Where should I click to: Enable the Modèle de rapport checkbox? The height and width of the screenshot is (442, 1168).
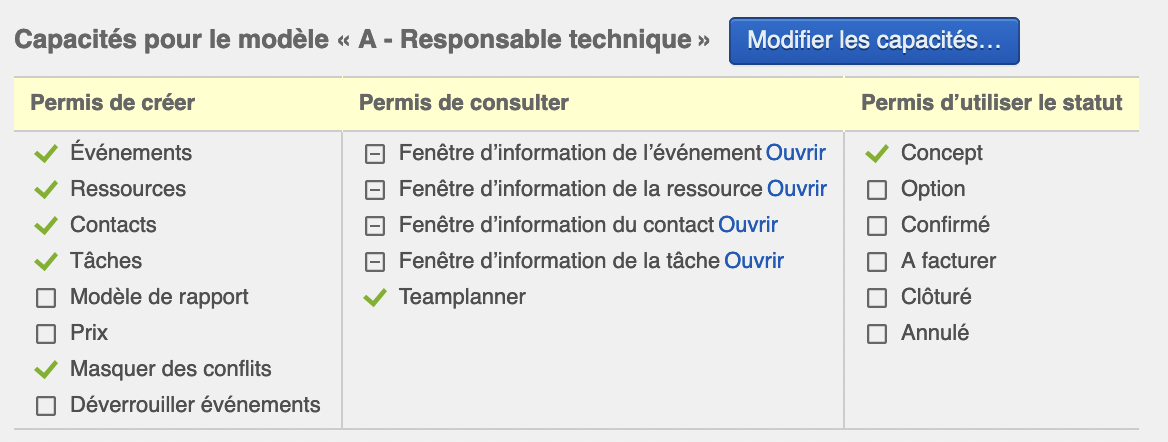tap(46, 298)
